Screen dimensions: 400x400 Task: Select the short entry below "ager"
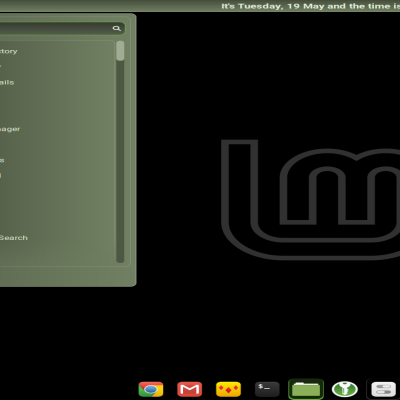2,160
